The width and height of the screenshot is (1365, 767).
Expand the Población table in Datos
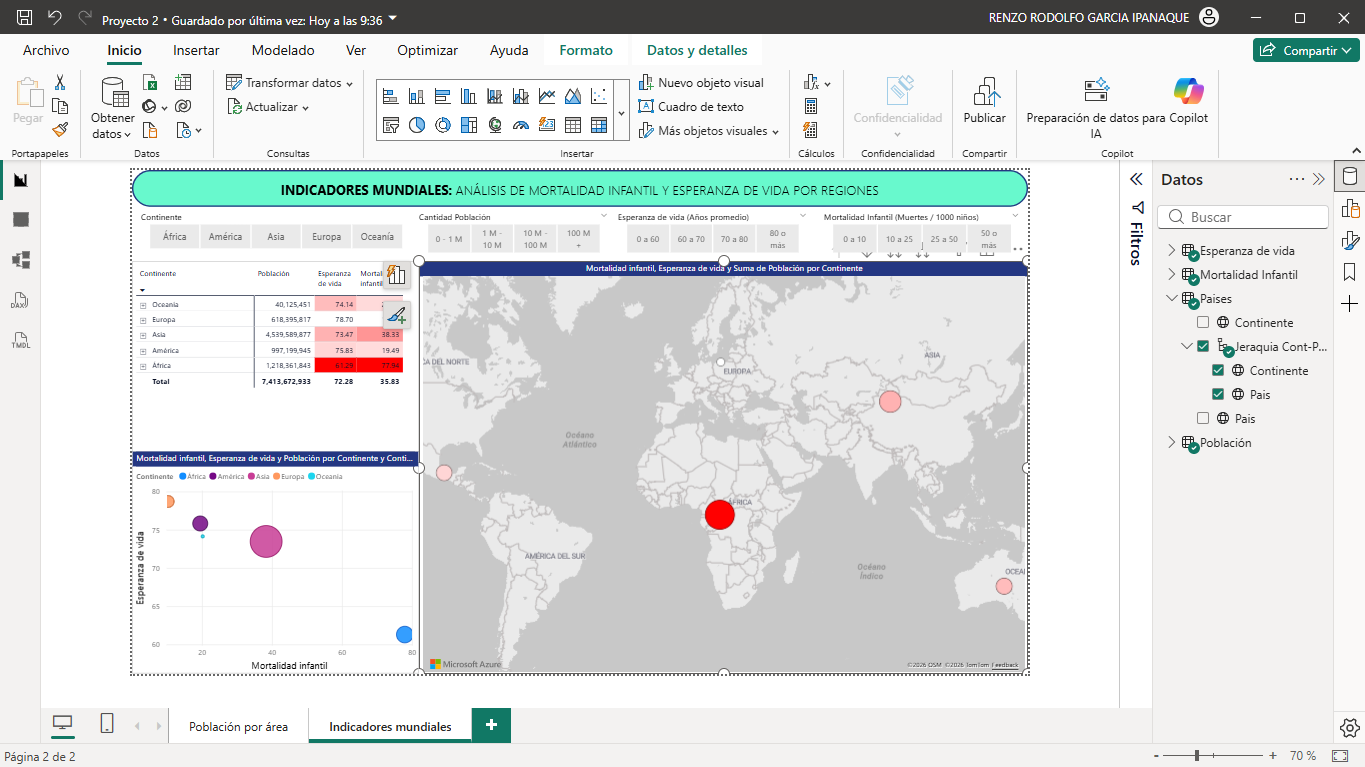[x=1172, y=443]
